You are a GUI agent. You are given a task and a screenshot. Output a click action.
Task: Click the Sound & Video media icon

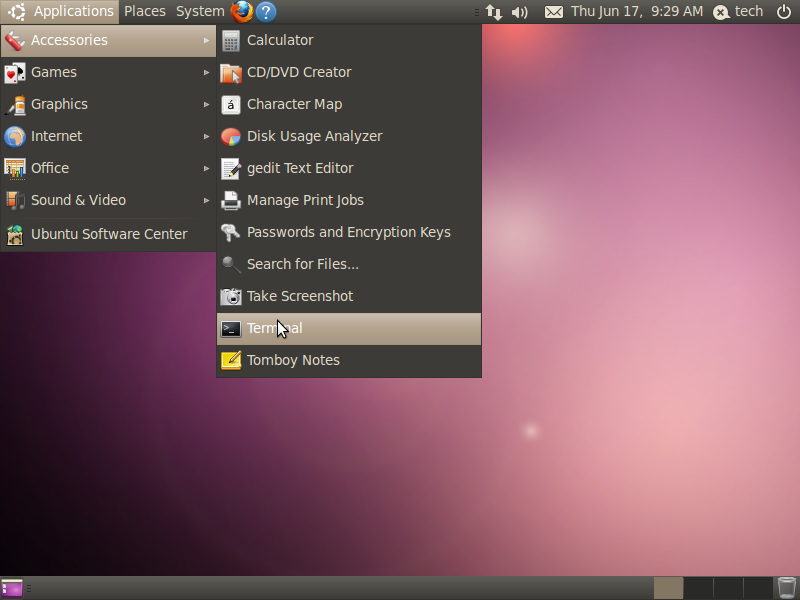[x=15, y=201]
